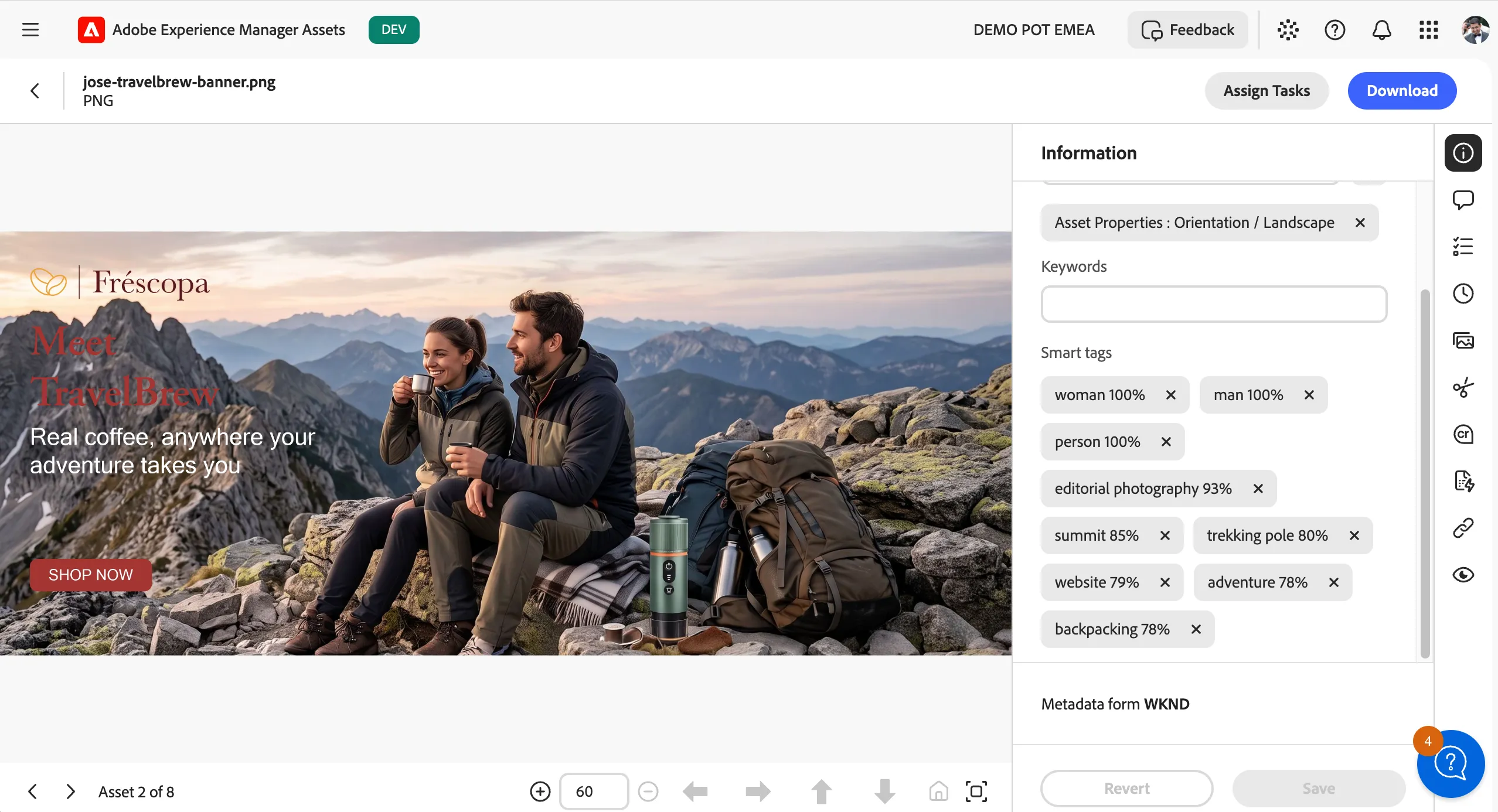Pan image up with arrow
Image resolution: width=1498 pixels, height=812 pixels.
(822, 791)
